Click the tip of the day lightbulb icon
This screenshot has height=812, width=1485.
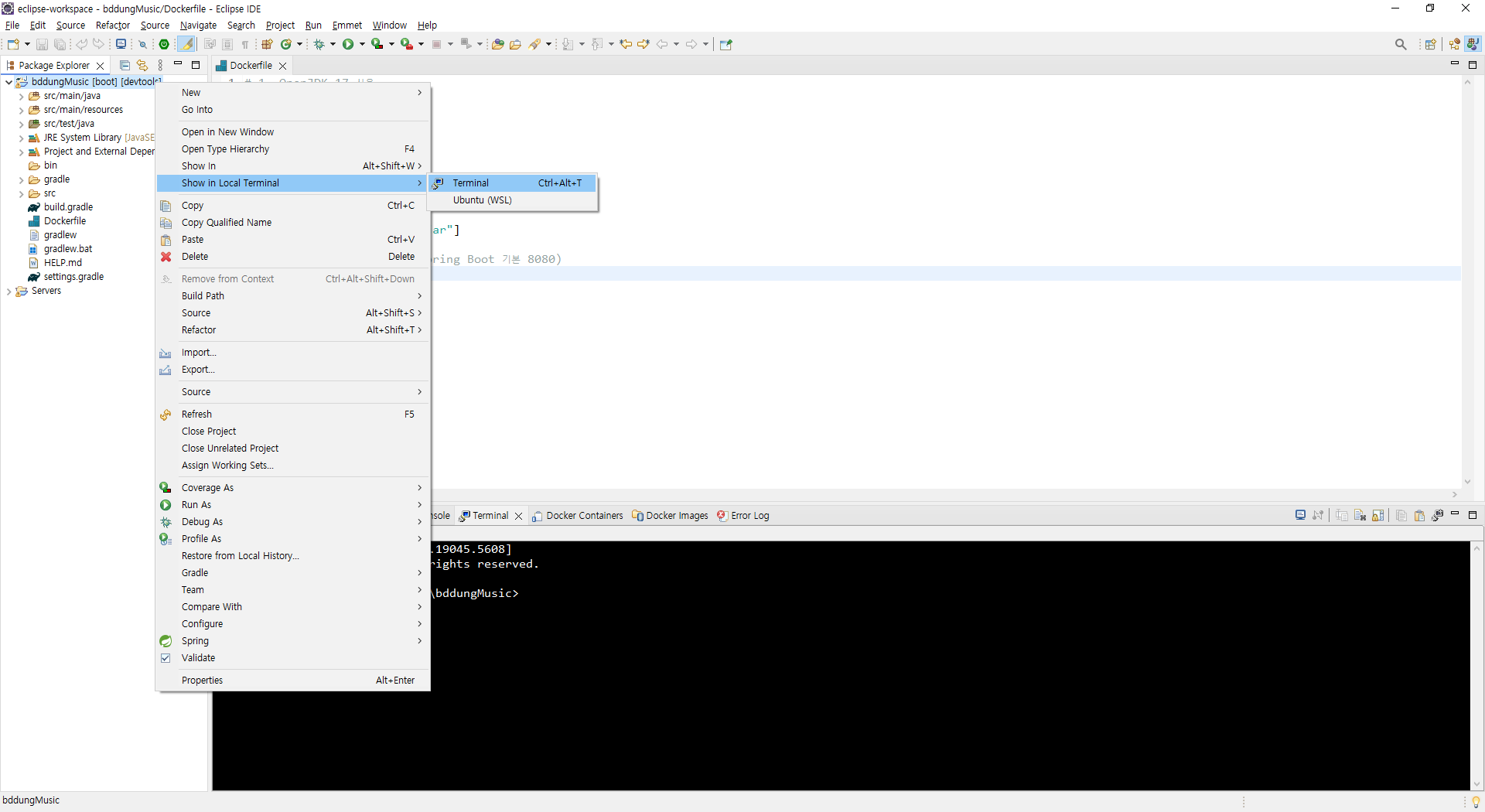click(1476, 801)
